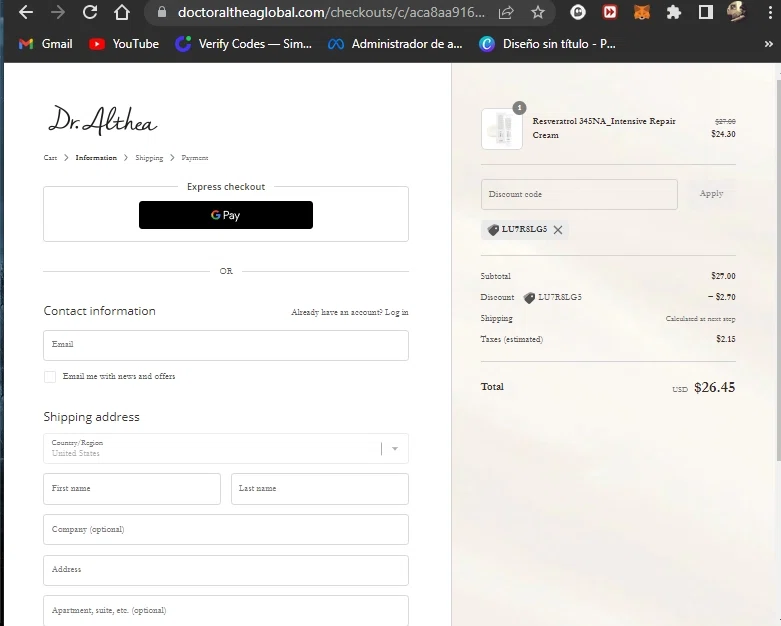The width and height of the screenshot is (781, 626).
Task: Open the Chrome profile avatar
Action: [737, 12]
